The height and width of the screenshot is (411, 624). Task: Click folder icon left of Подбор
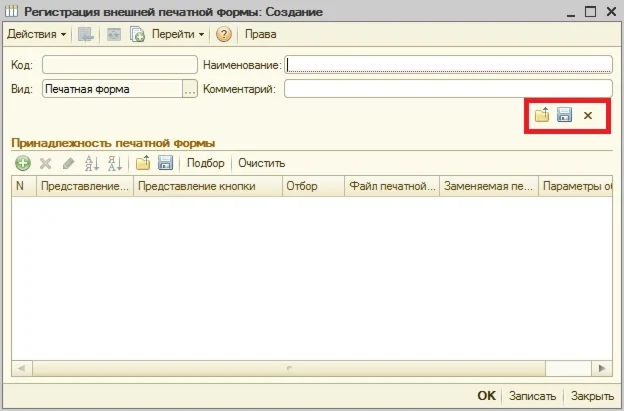(x=143, y=163)
